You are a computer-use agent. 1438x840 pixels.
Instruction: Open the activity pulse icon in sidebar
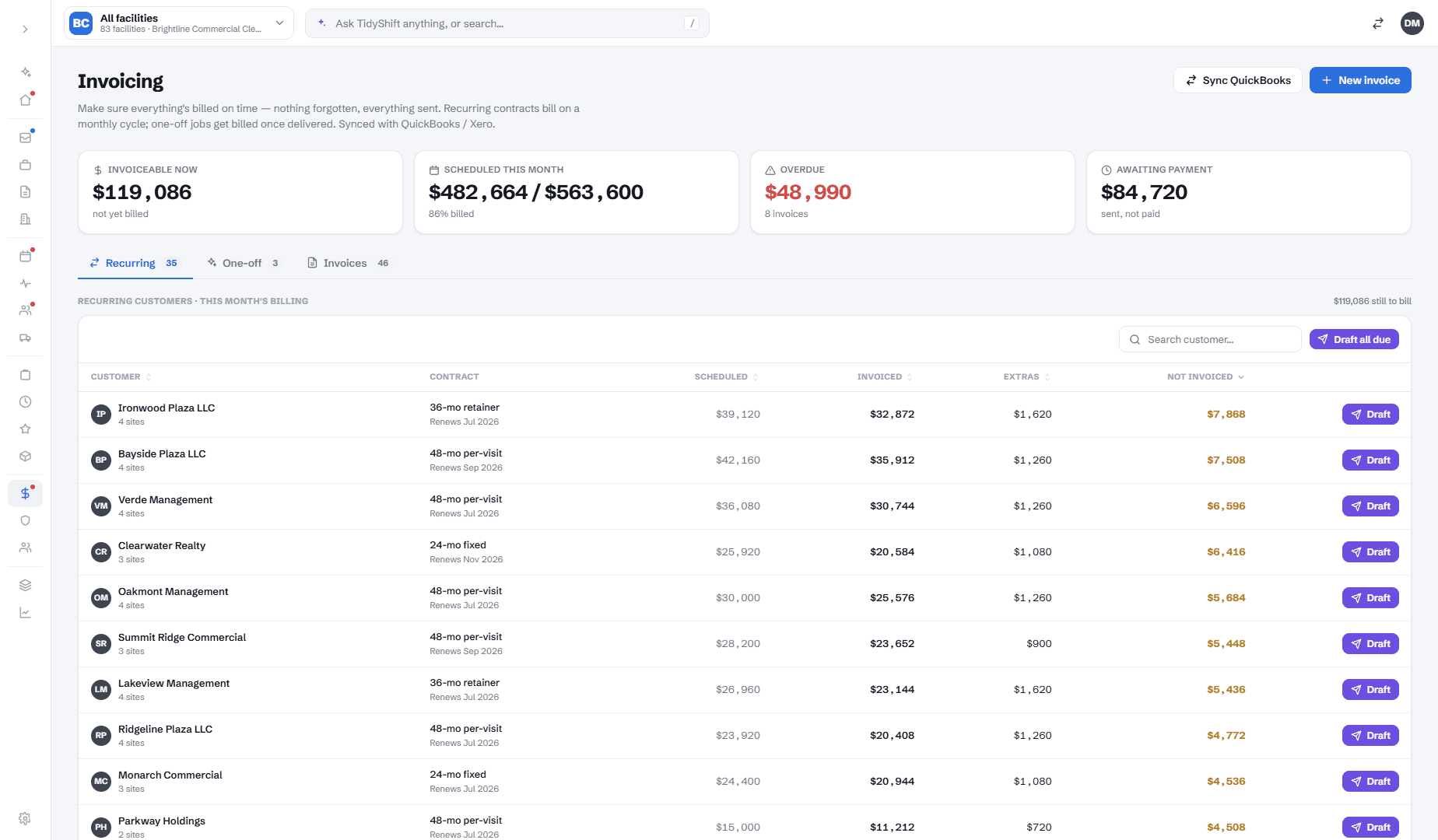coord(25,284)
